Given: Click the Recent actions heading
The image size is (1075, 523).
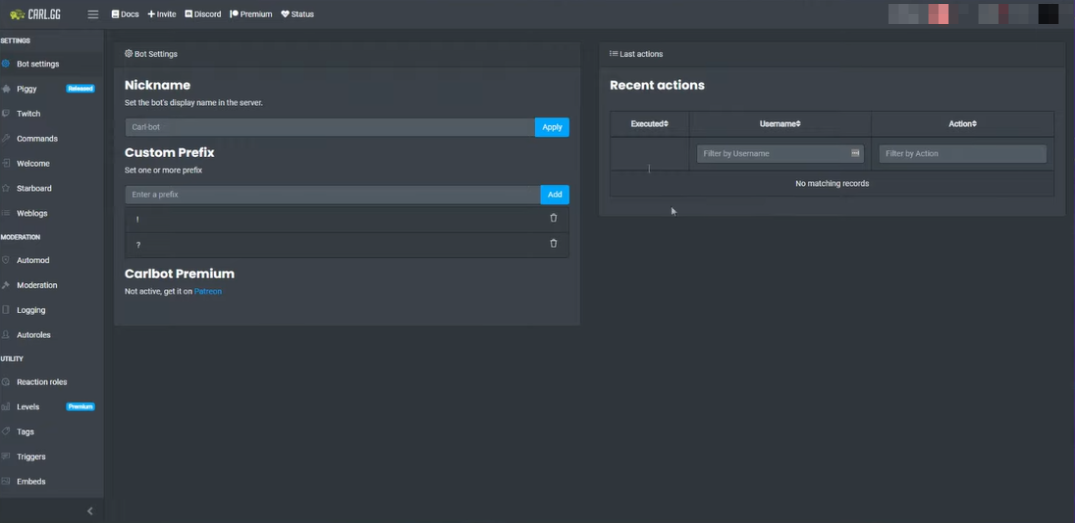Looking at the screenshot, I should click(657, 86).
